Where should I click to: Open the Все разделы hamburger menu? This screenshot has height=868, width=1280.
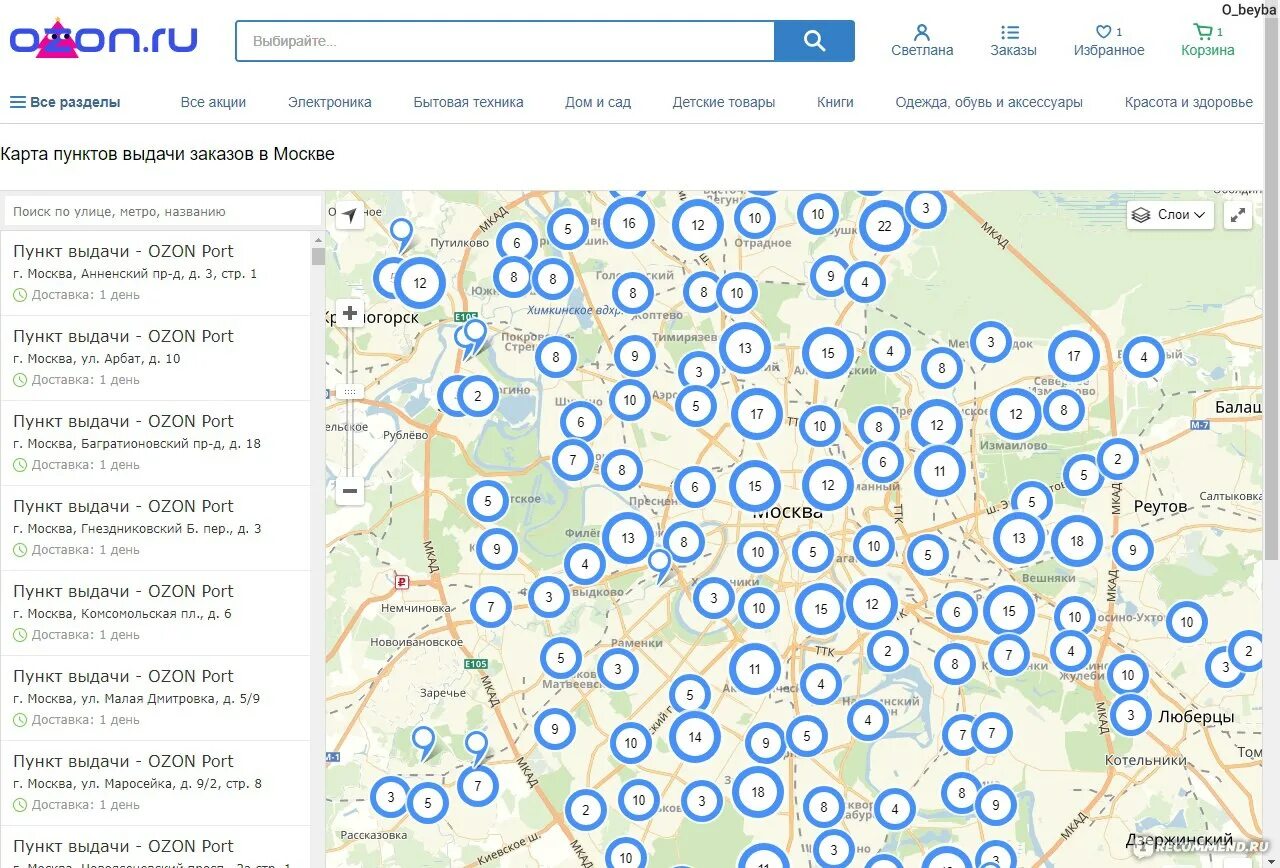click(65, 102)
